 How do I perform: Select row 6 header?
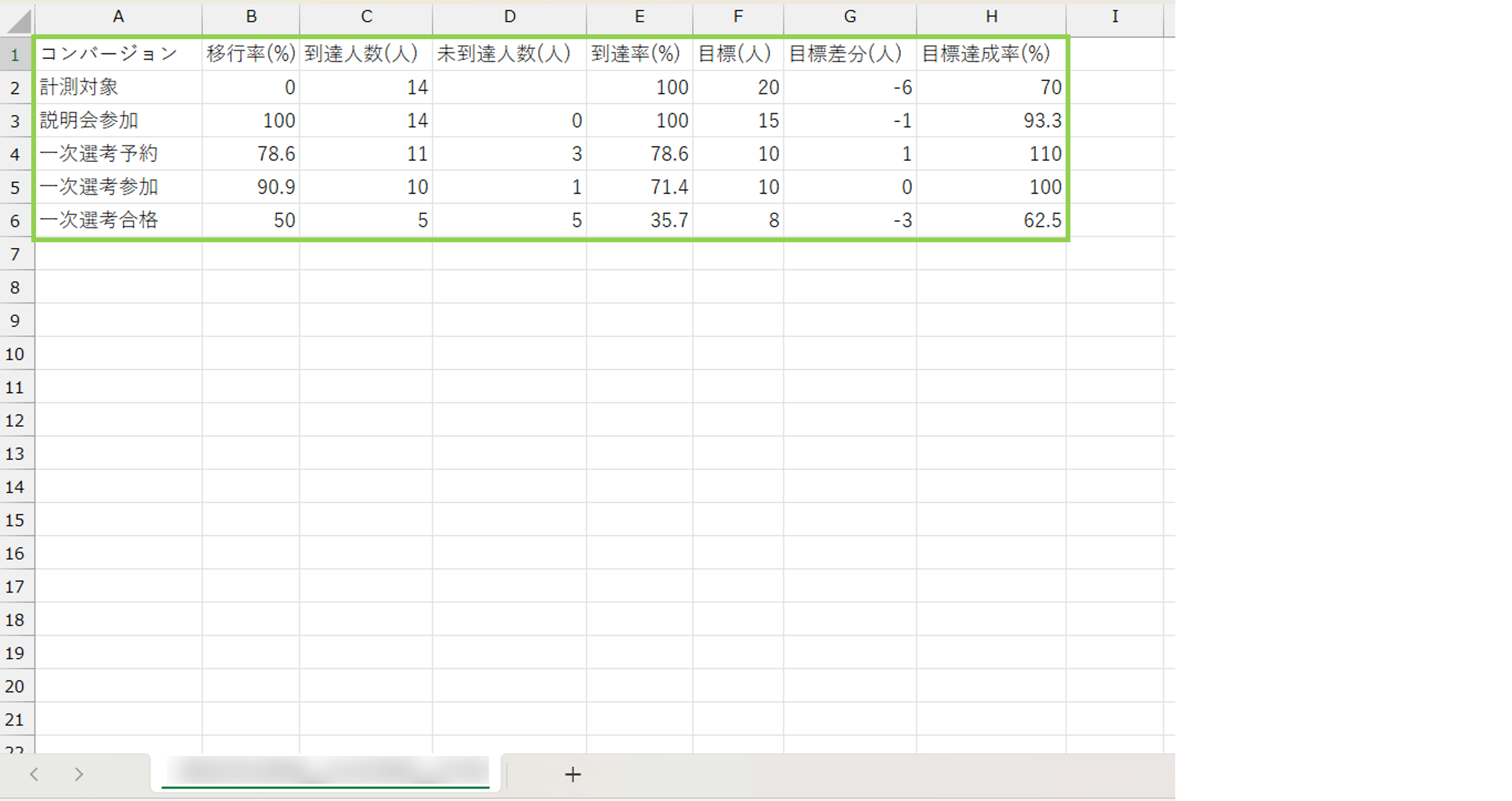pyautogui.click(x=15, y=221)
